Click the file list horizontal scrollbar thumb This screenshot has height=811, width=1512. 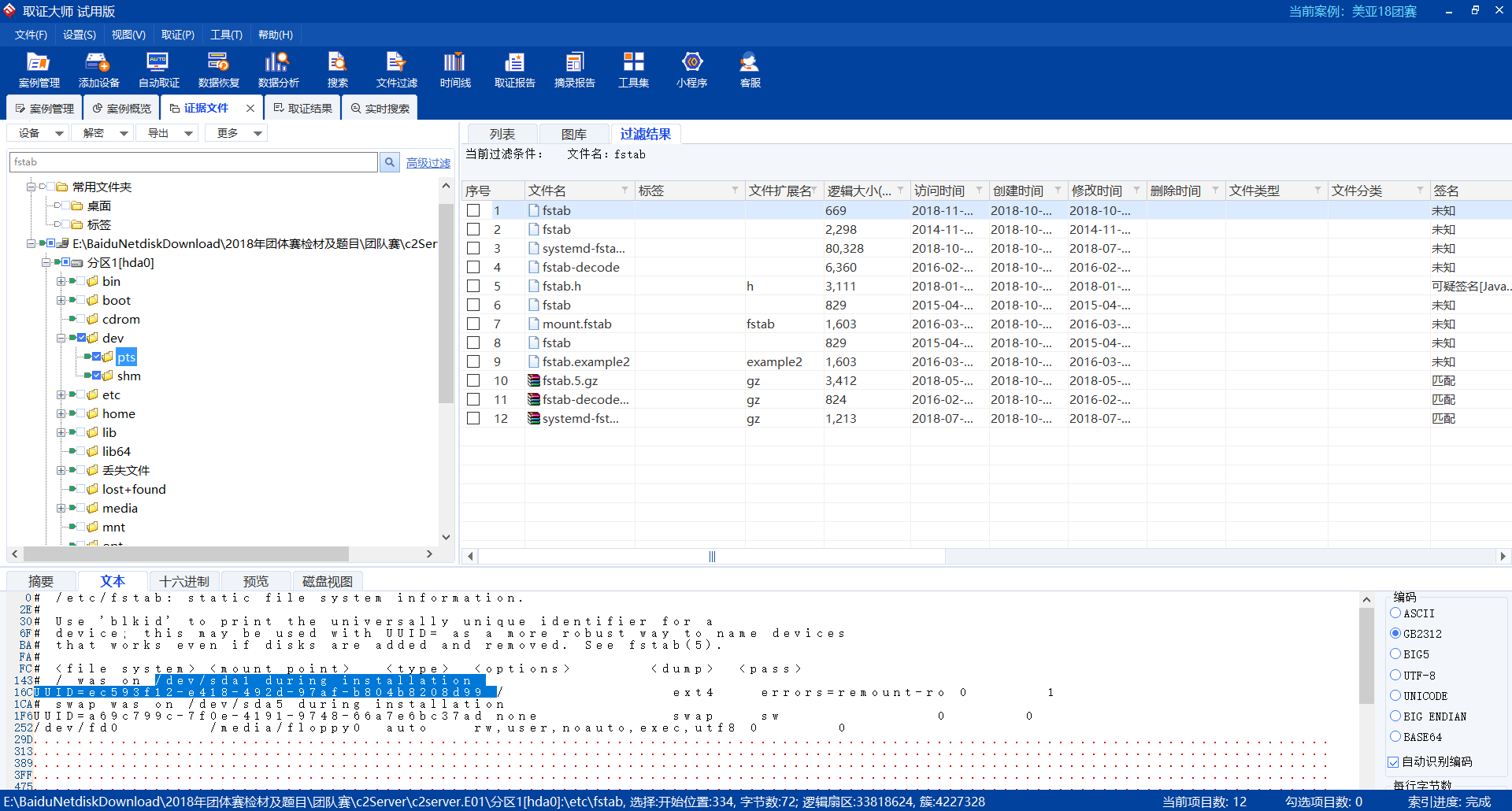coord(712,556)
